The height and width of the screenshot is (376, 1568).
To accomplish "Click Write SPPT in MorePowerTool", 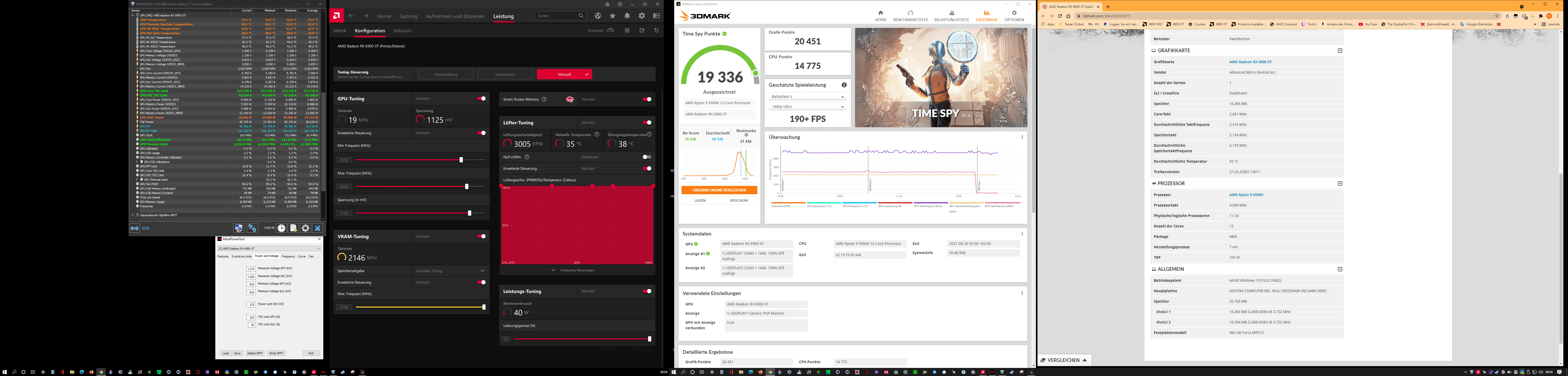I will (x=276, y=353).
